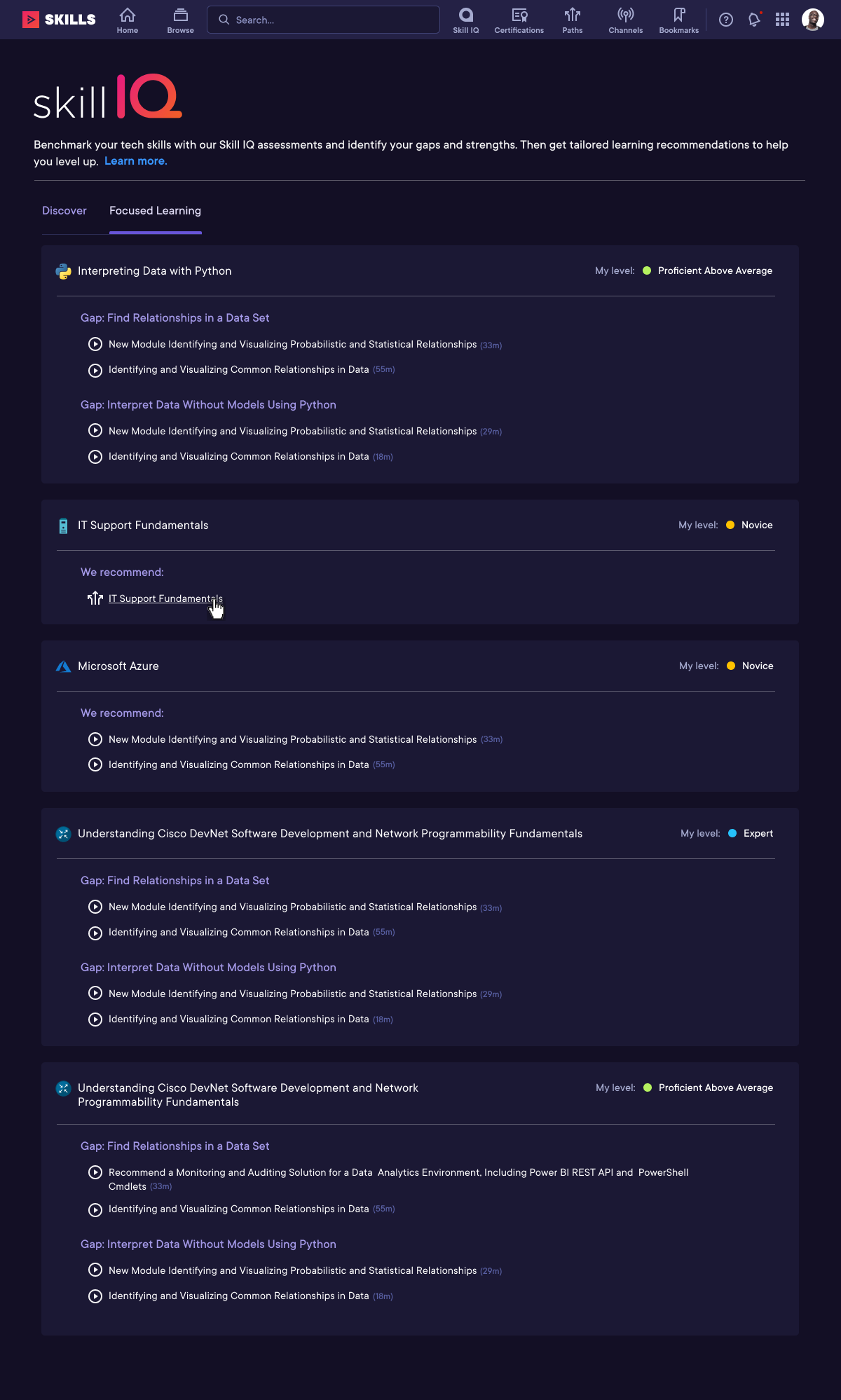This screenshot has height=1400, width=841.
Task: Open the help question mark icon
Action: click(726, 20)
